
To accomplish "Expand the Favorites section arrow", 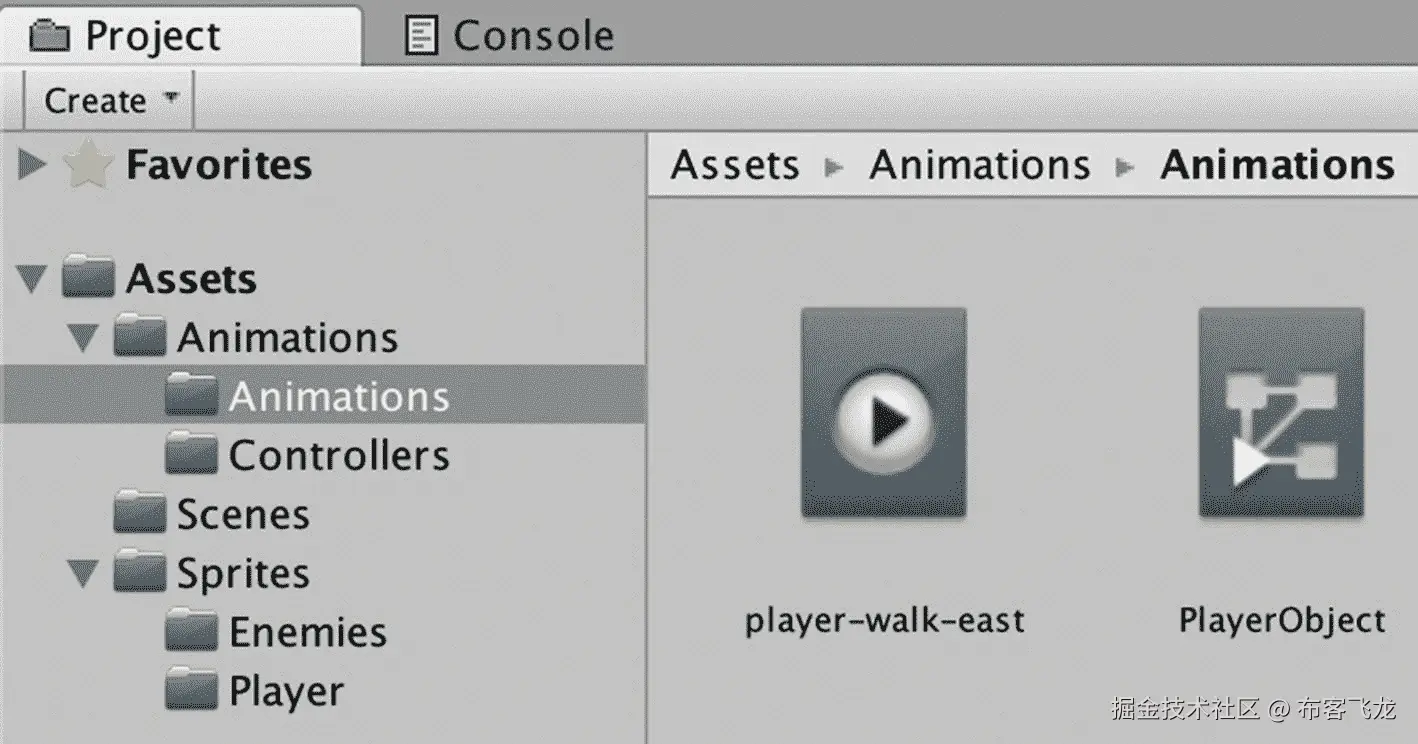I will point(32,165).
